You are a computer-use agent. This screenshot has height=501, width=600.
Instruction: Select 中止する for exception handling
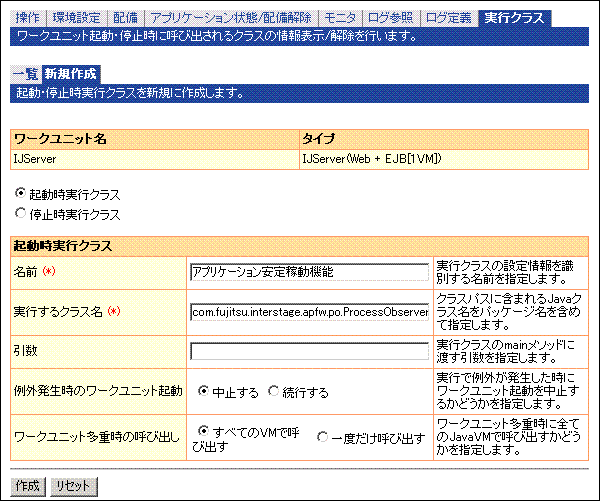(204, 392)
